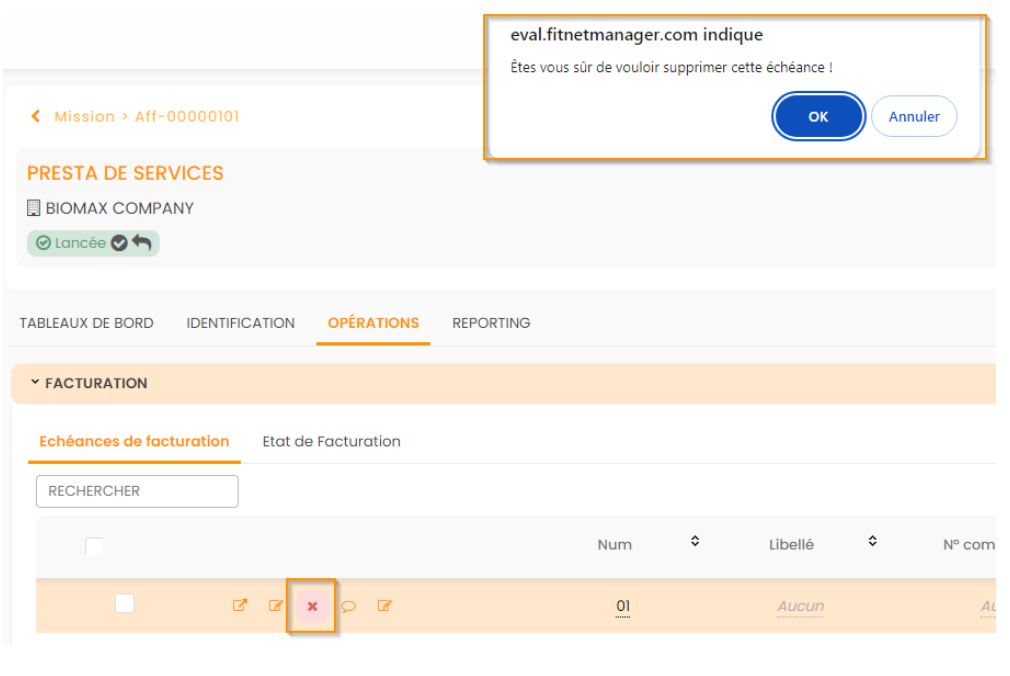Click the building icon beside BIOMAX COMPANY
Image resolution: width=1010 pixels, height=676 pixels.
point(34,208)
